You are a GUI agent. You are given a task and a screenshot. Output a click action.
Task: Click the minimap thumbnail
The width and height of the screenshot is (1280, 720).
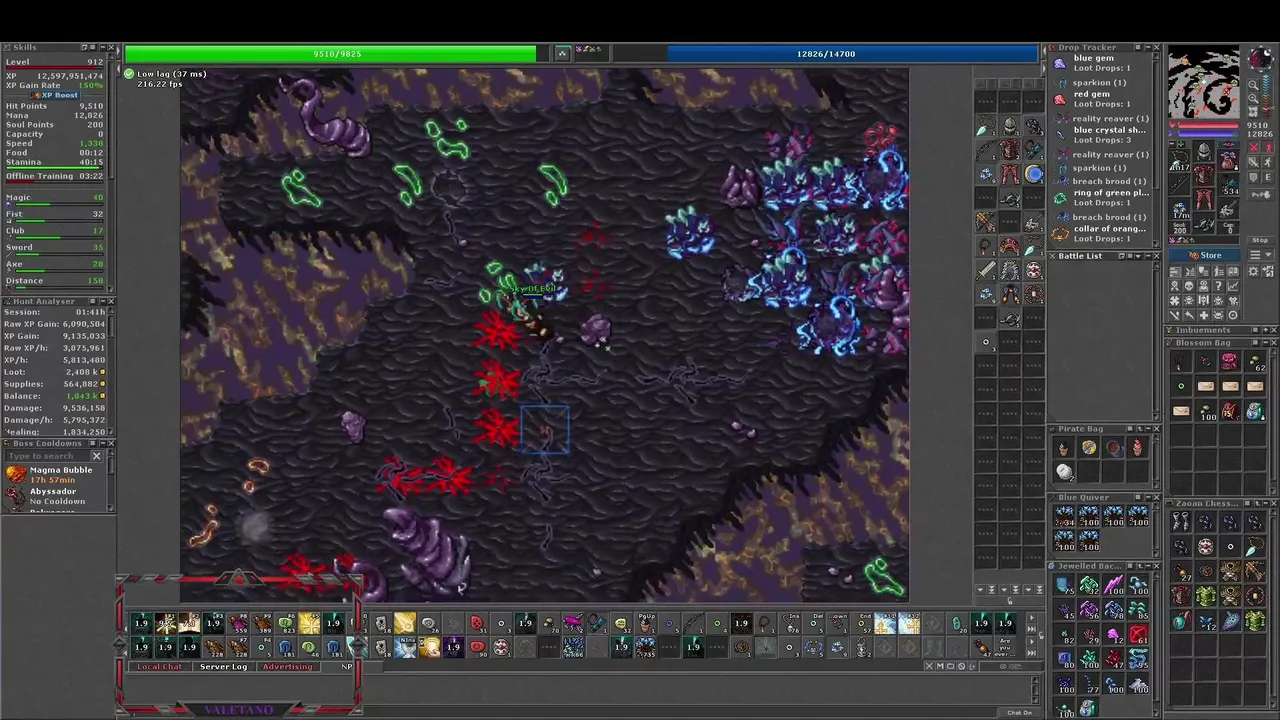click(1204, 82)
